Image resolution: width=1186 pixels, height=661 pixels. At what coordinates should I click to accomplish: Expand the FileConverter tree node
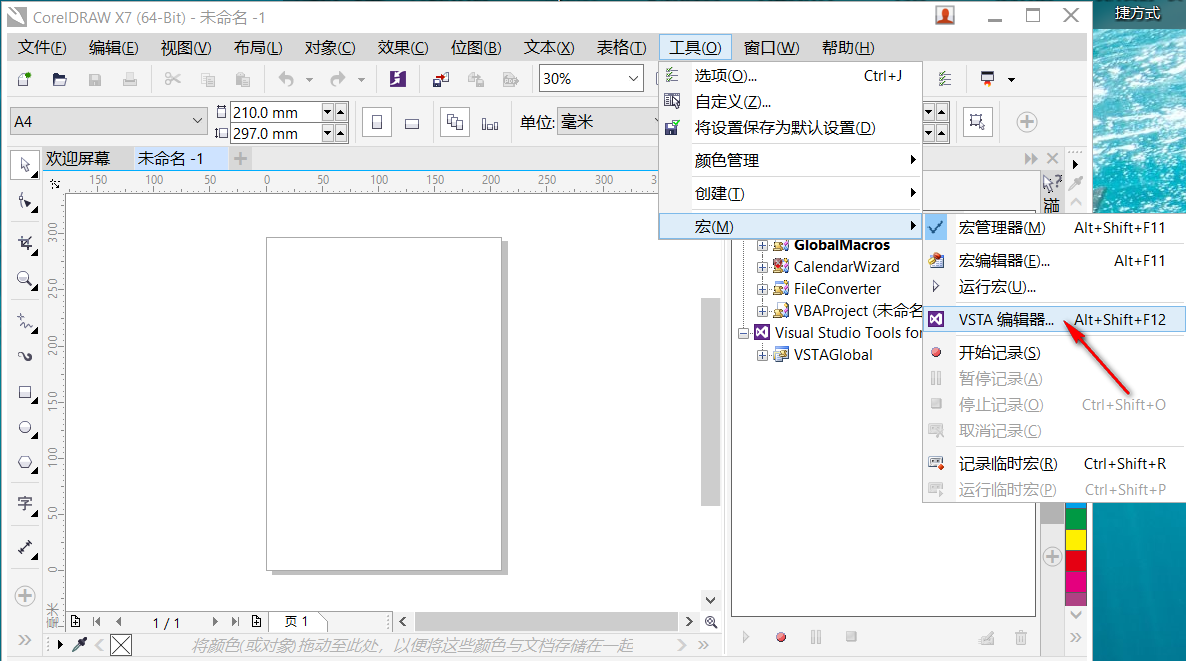(762, 289)
